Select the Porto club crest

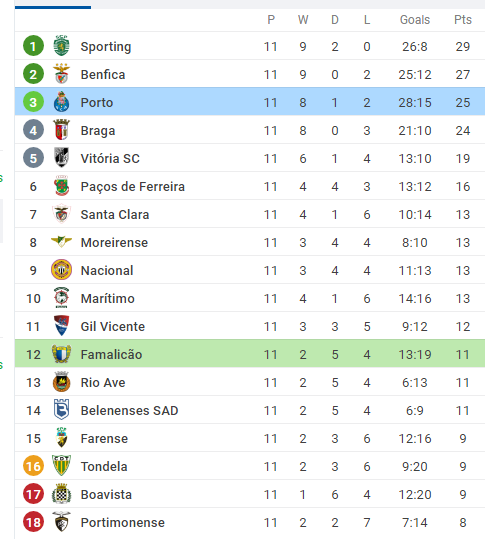[x=62, y=102]
